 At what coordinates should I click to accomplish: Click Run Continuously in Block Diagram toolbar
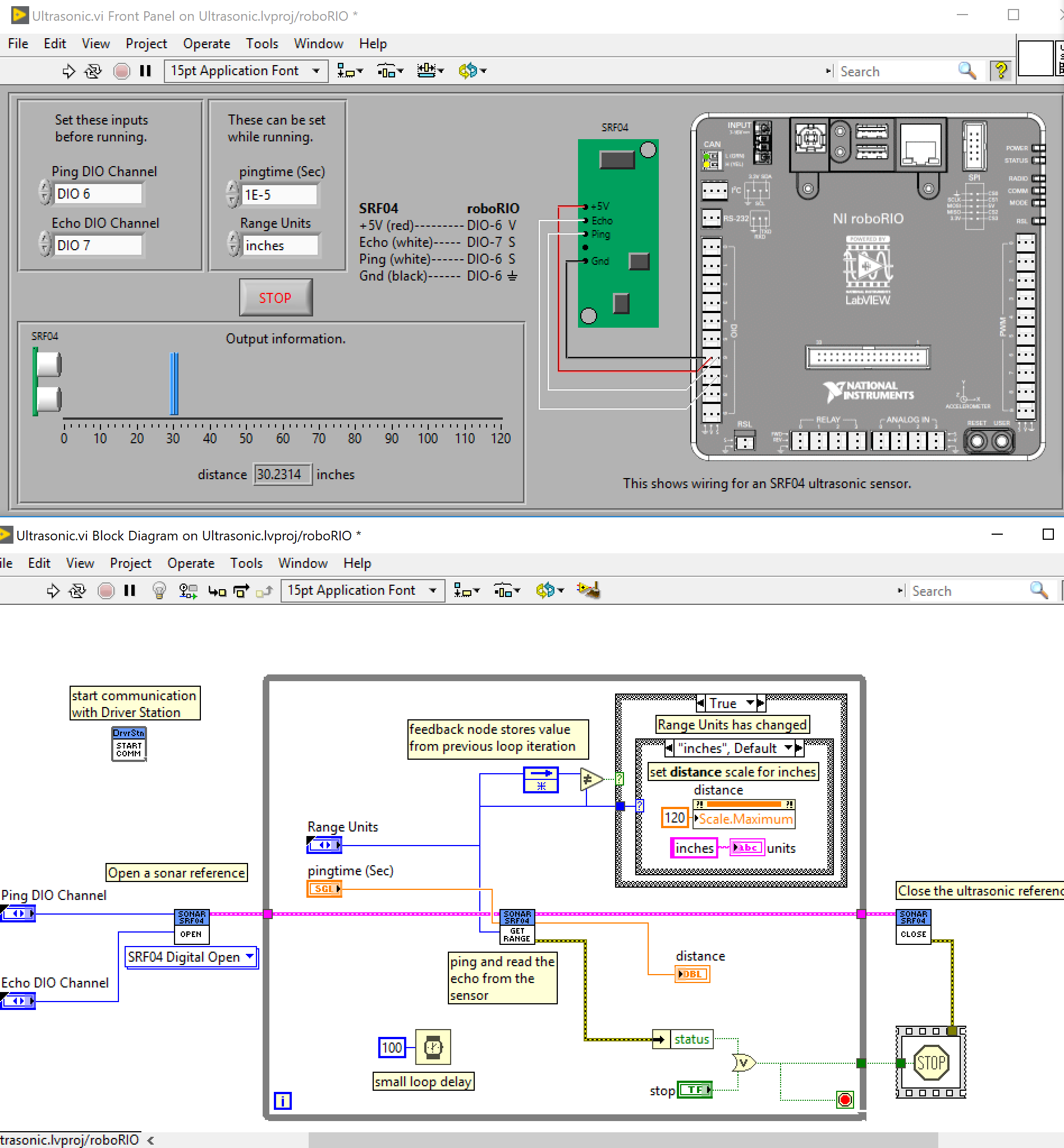[x=77, y=591]
